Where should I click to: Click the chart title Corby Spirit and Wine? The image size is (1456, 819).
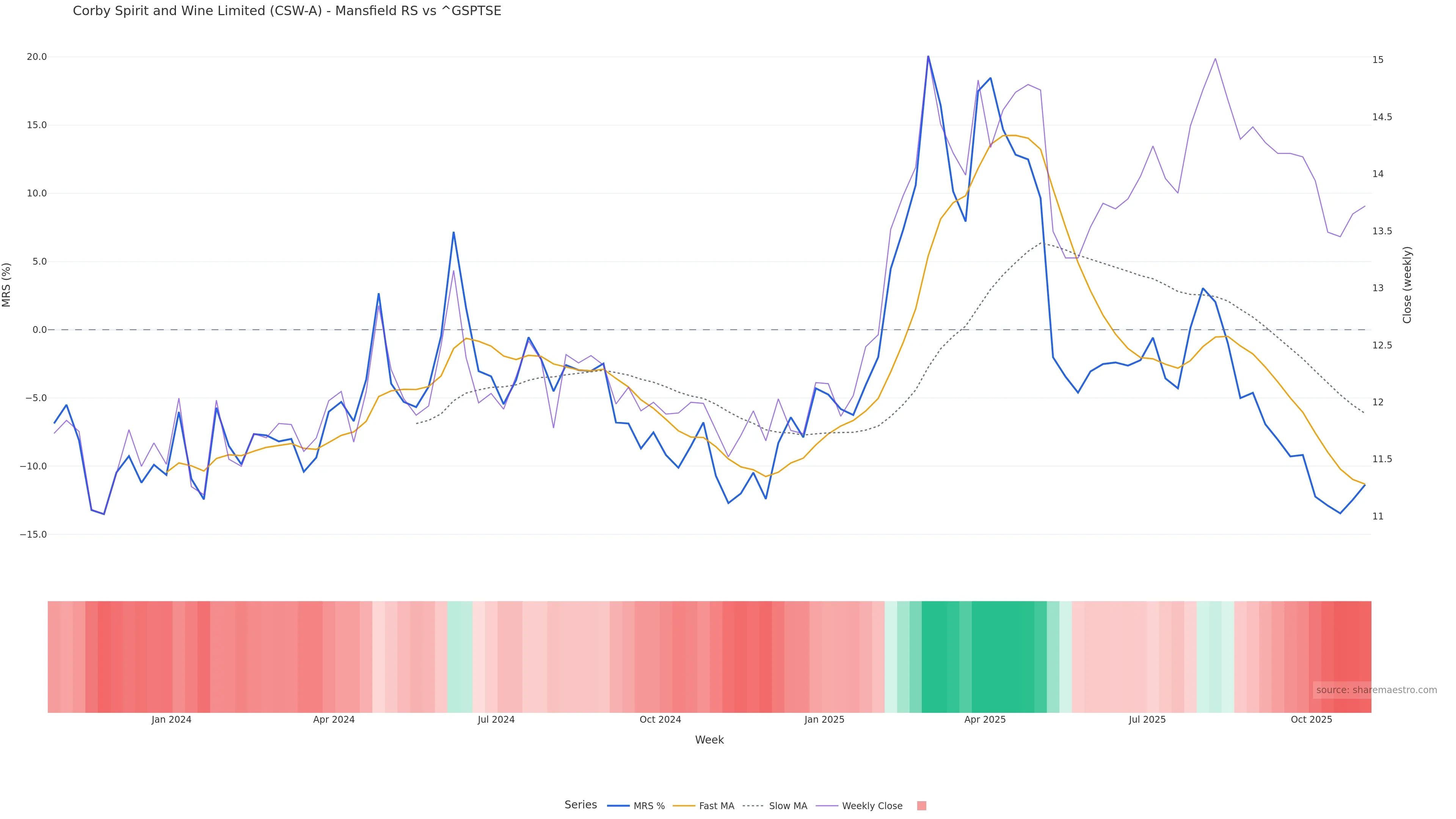point(287,11)
